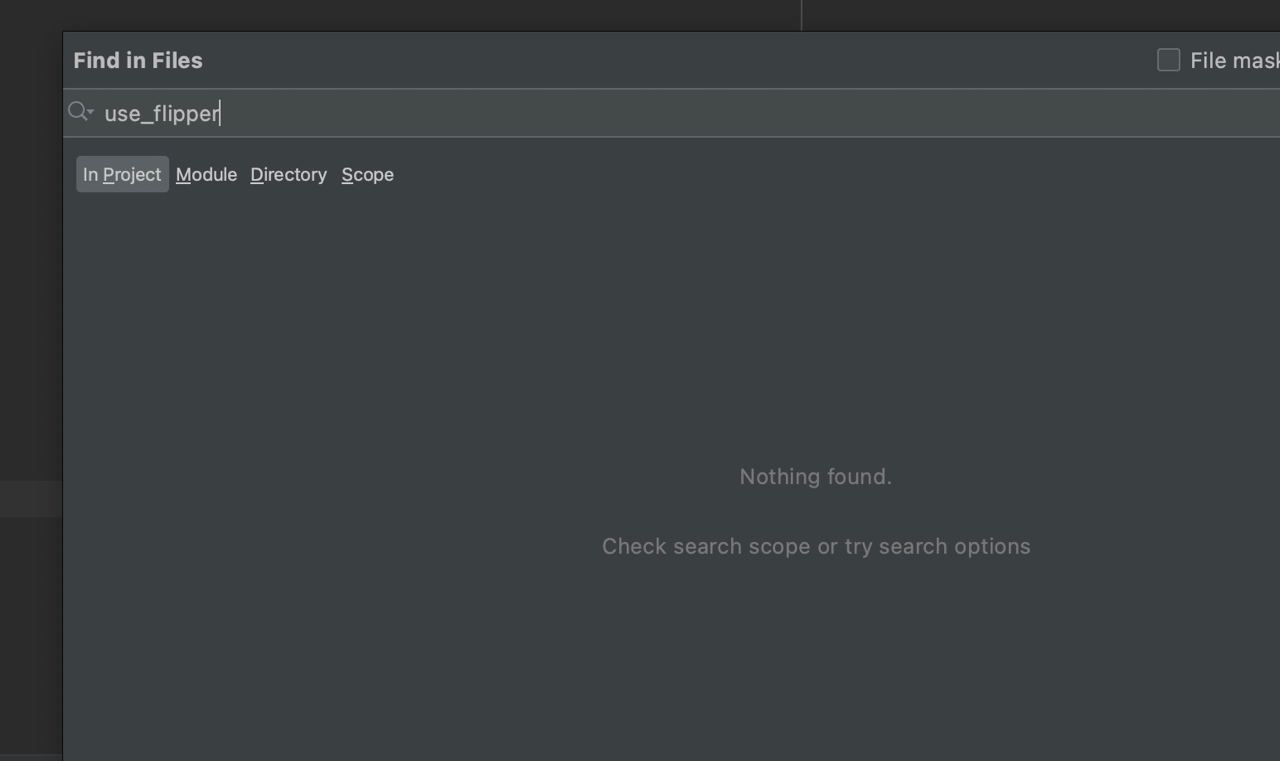Click the editor area above the dialog
Image resolution: width=1280 pixels, height=761 pixels.
[x=400, y=14]
